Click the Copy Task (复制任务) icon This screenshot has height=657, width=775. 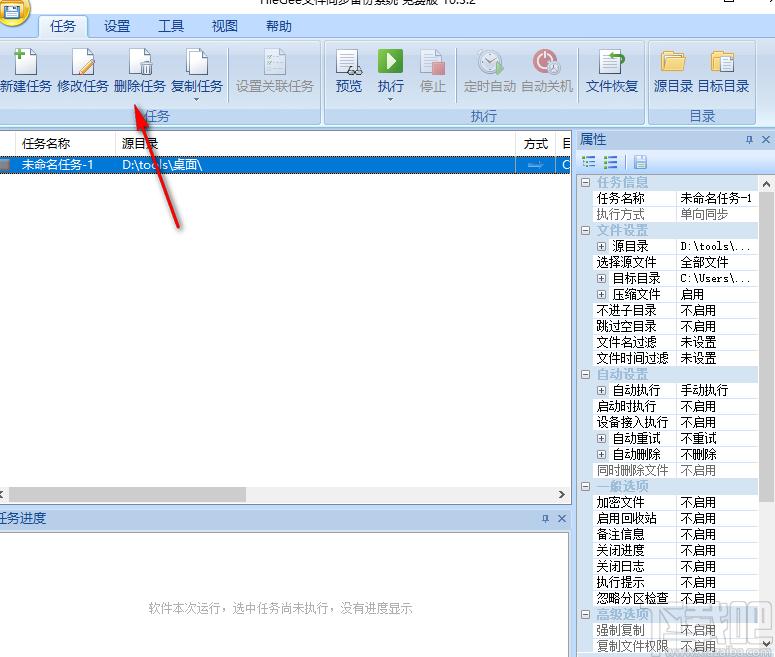pyautogui.click(x=197, y=61)
